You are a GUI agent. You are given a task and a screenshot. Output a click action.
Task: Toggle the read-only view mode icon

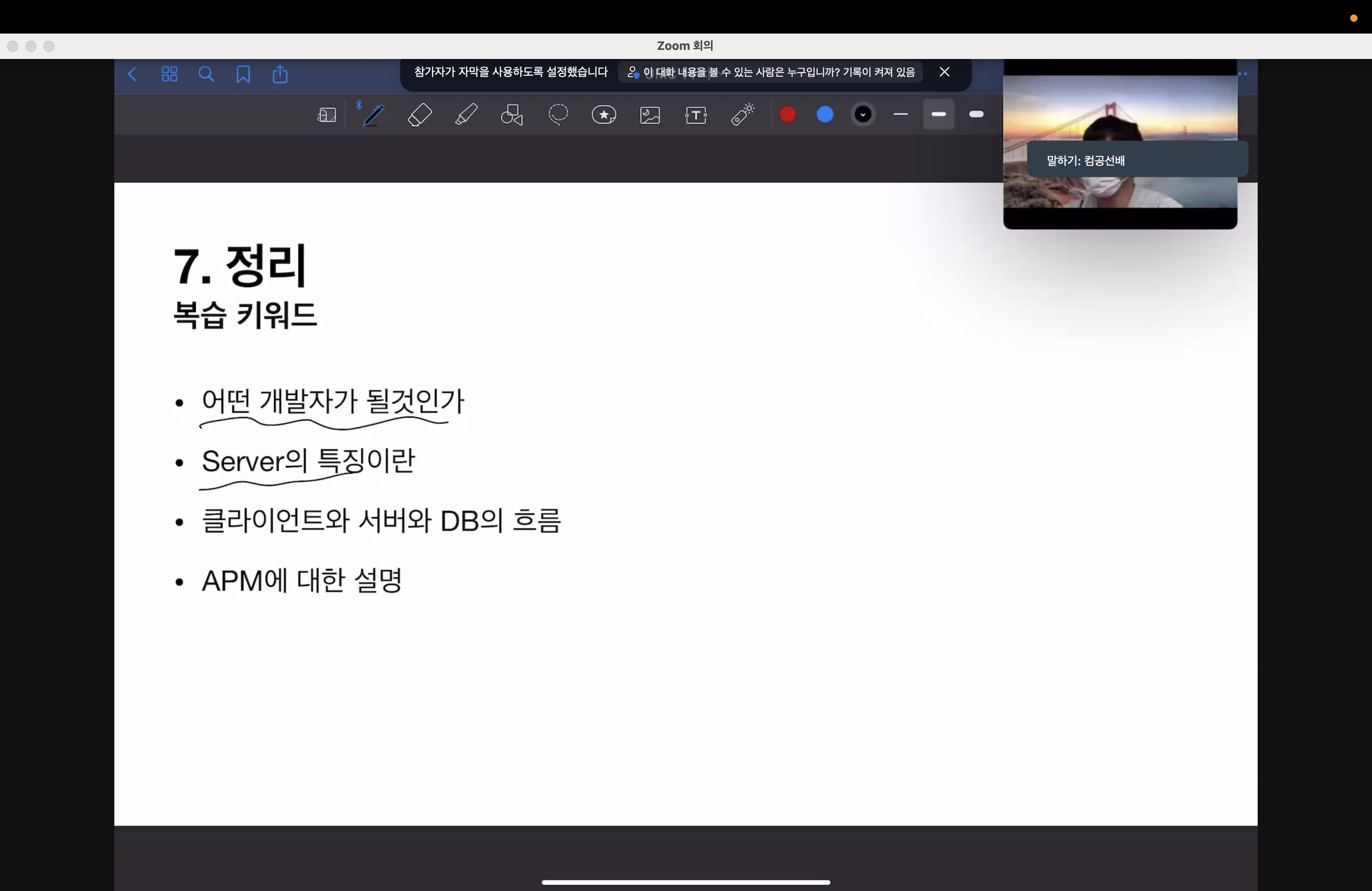tap(327, 115)
